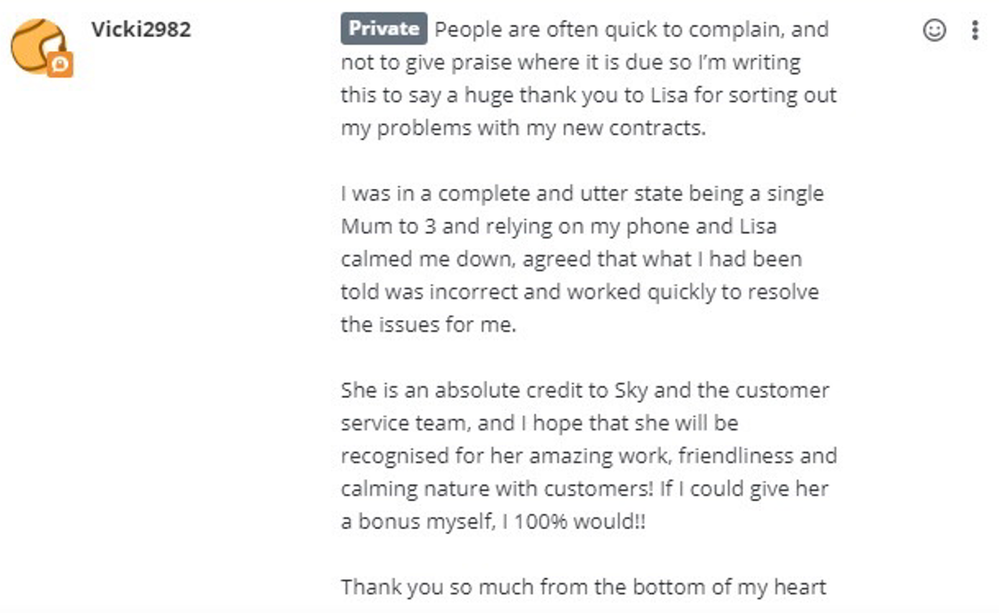999x613 pixels.
Task: Click the Private label badge
Action: point(384,29)
